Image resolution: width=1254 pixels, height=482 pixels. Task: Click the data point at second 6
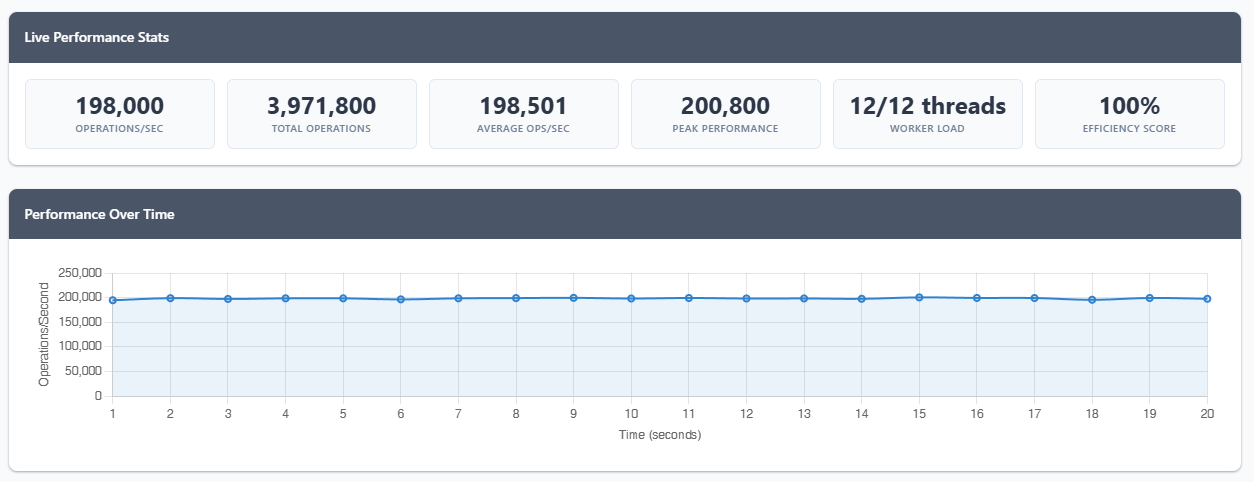(x=401, y=299)
